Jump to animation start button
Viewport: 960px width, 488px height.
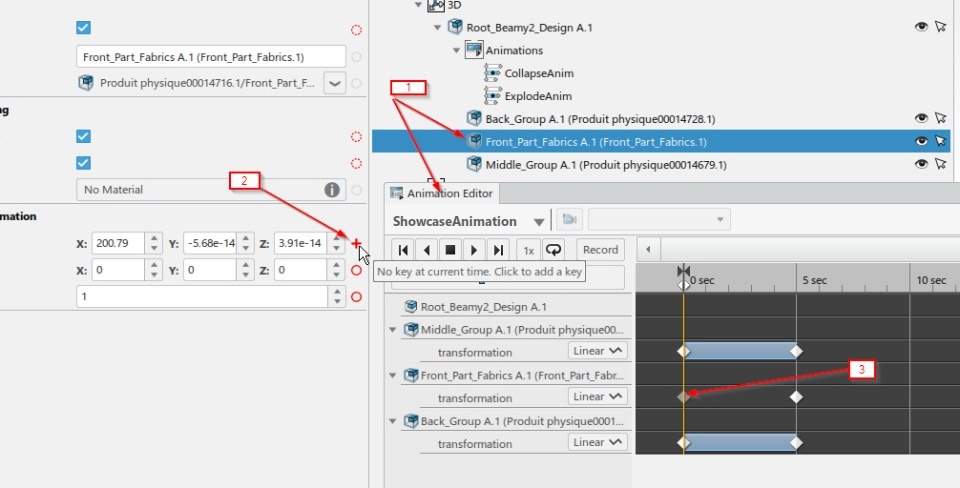403,250
